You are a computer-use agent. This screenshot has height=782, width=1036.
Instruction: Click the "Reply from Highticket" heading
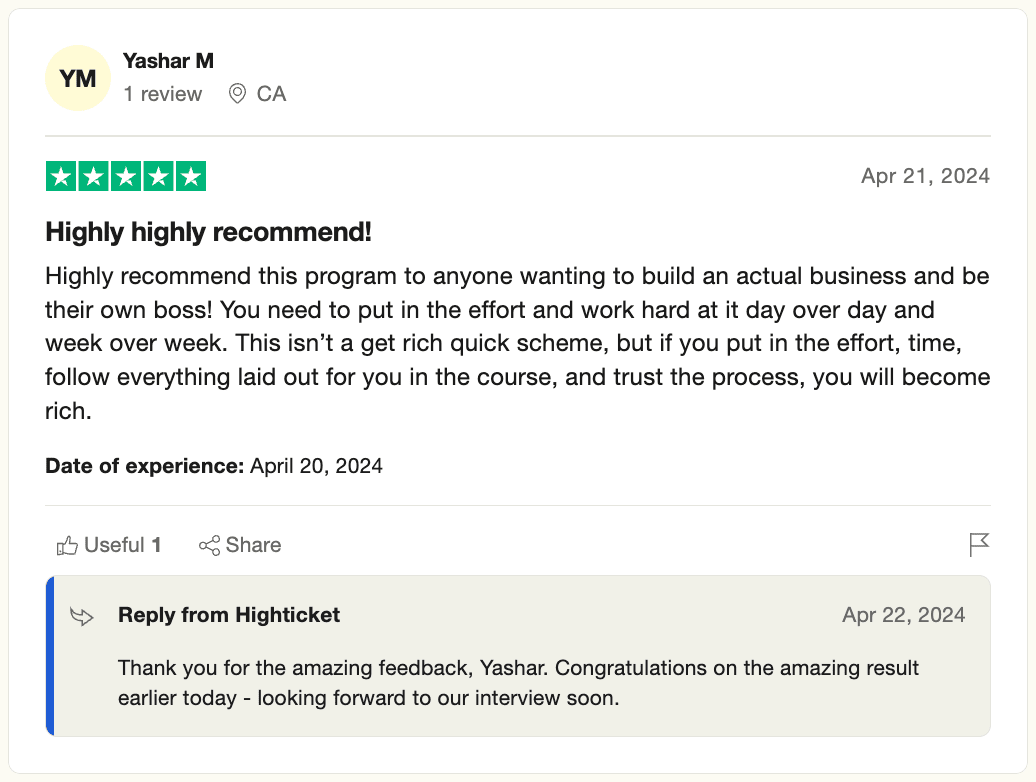pyautogui.click(x=229, y=615)
